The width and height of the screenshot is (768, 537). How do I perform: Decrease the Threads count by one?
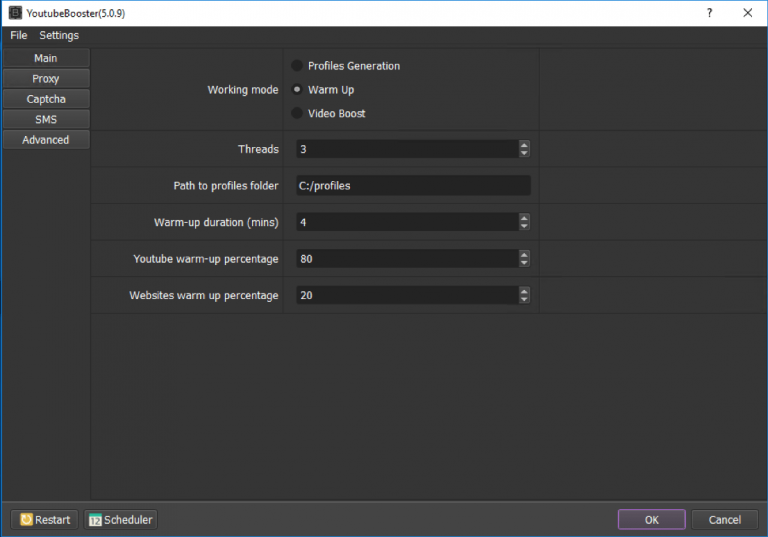tap(524, 153)
